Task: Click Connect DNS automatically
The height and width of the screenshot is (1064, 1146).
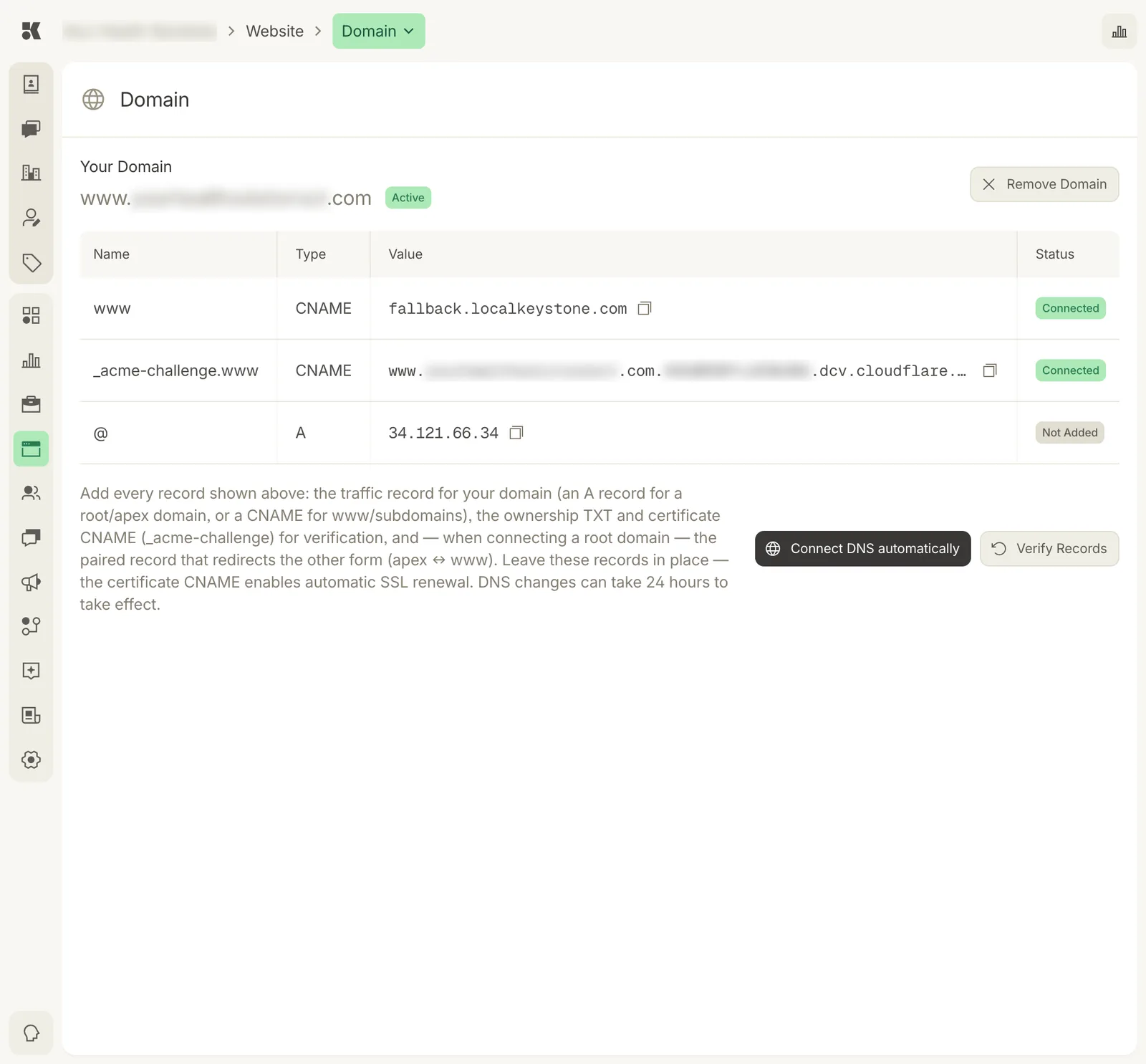Action: tap(862, 549)
